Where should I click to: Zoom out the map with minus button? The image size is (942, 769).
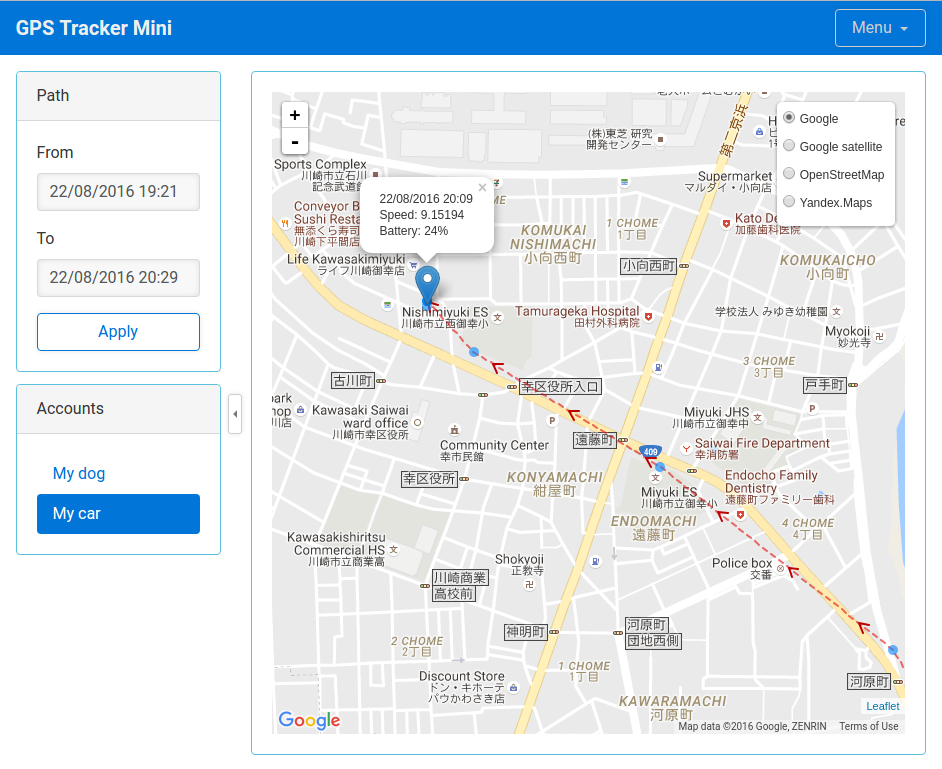coord(294,142)
